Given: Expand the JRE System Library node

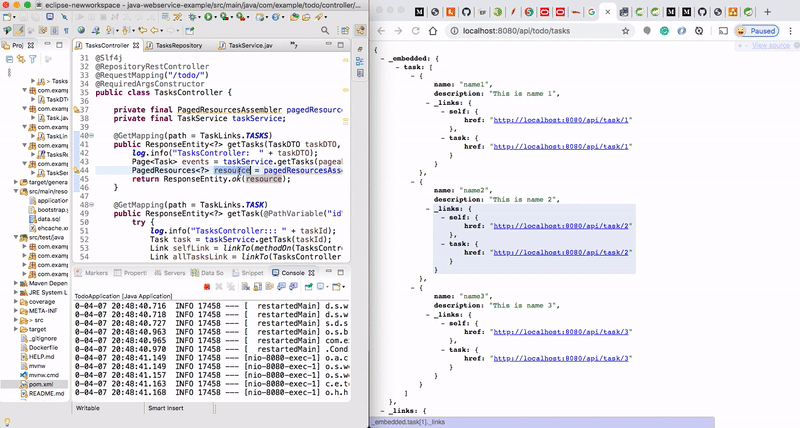Looking at the screenshot, I should tap(16, 292).
